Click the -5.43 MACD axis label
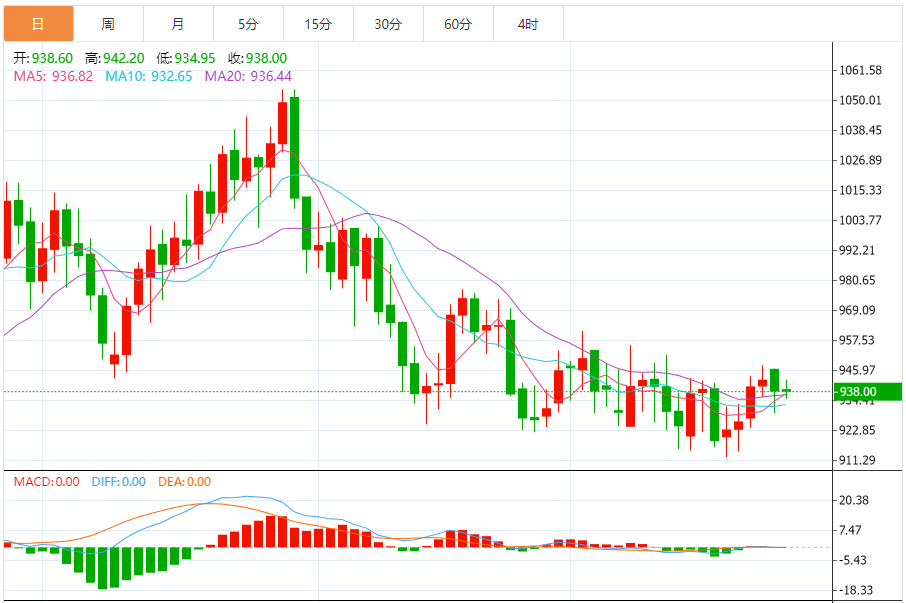 coord(852,560)
